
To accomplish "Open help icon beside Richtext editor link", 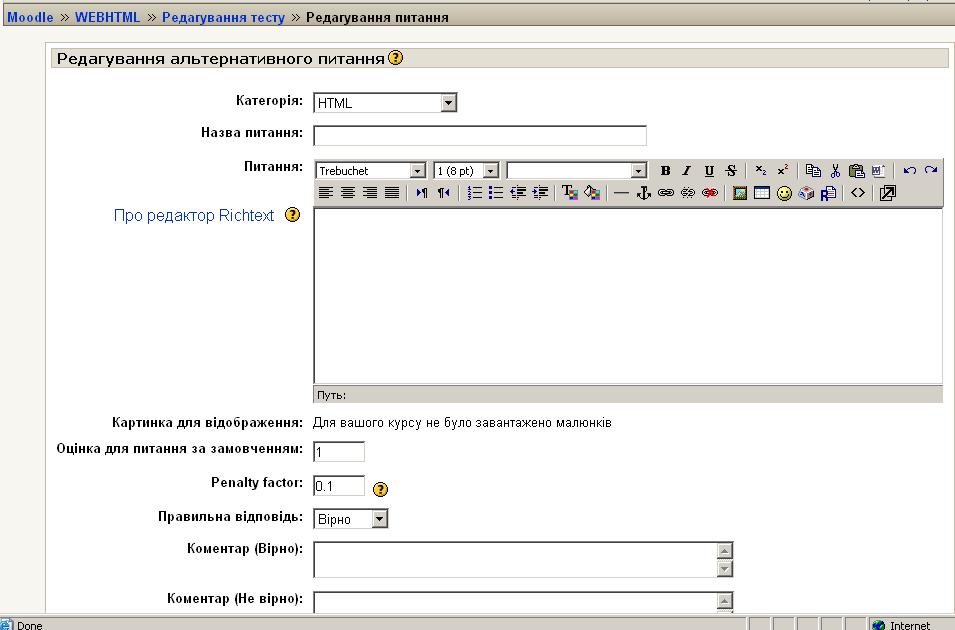I will pyautogui.click(x=292, y=214).
